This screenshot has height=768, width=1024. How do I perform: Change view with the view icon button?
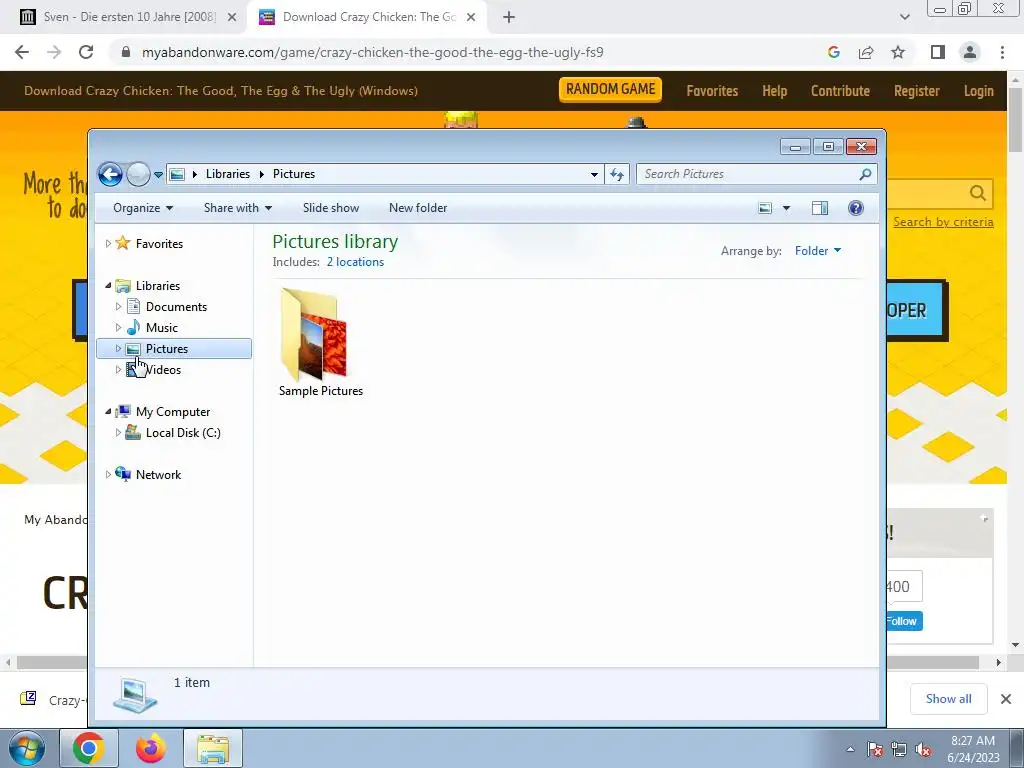(x=765, y=208)
